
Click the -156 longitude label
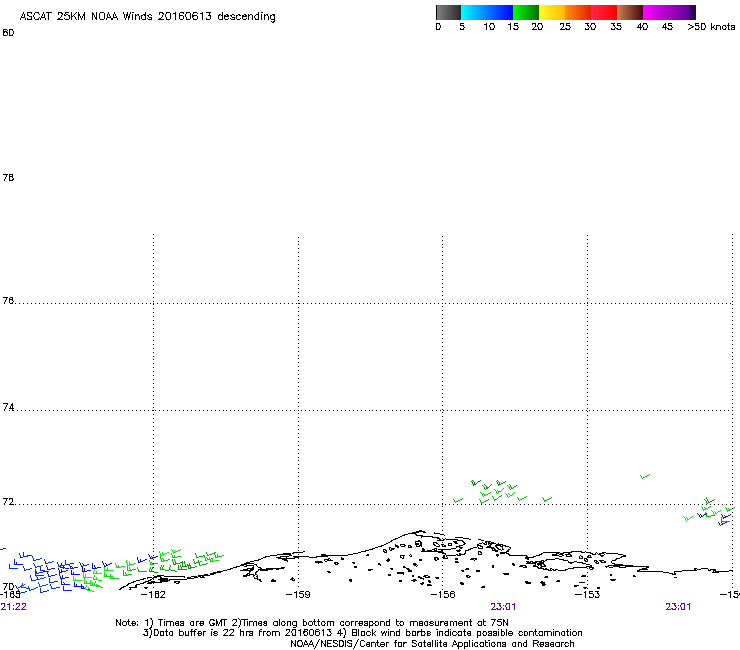coord(443,595)
